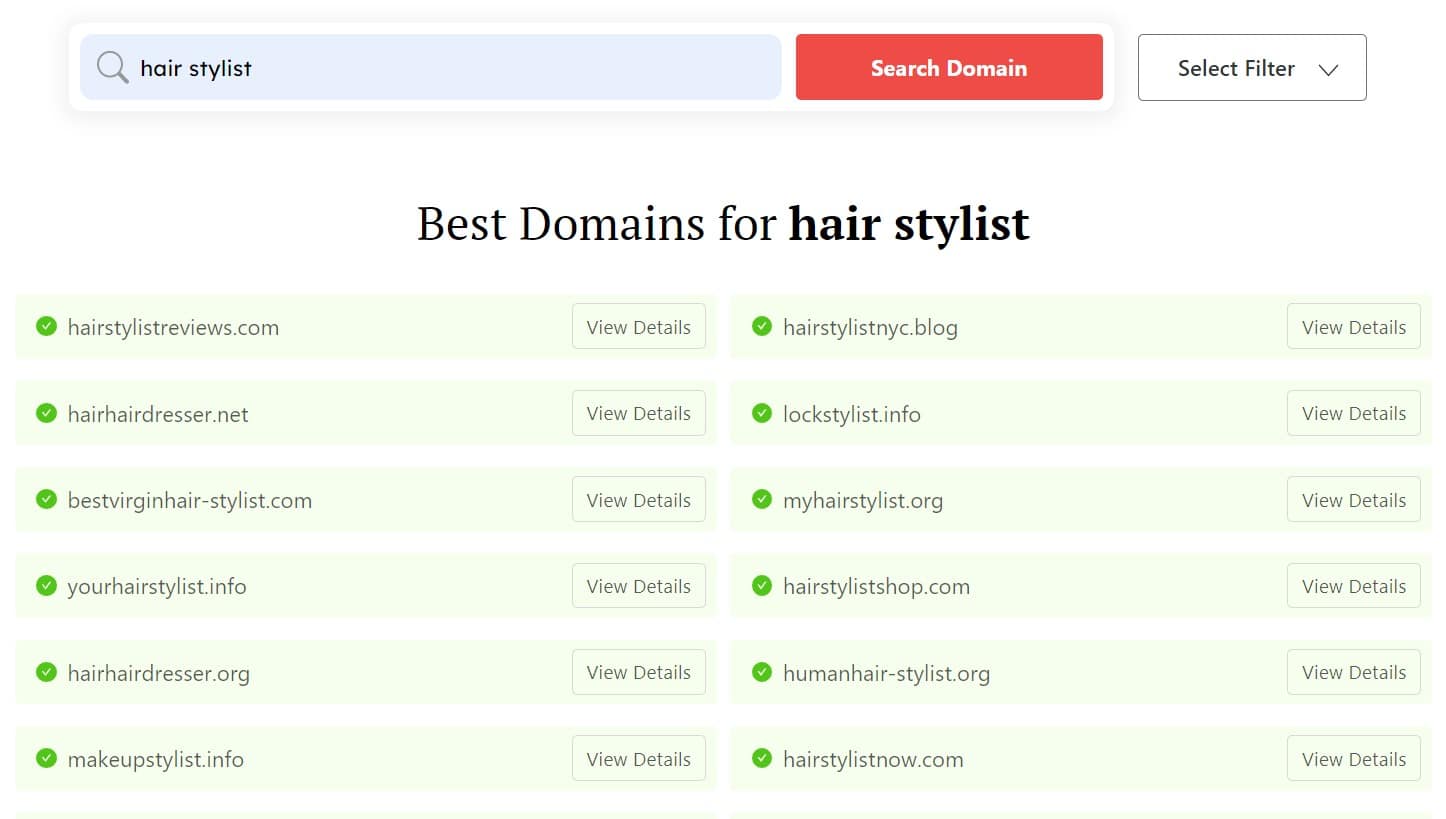Click green checkmark beside hairstylistreviews.com
The image size is (1446, 819).
pos(46,326)
